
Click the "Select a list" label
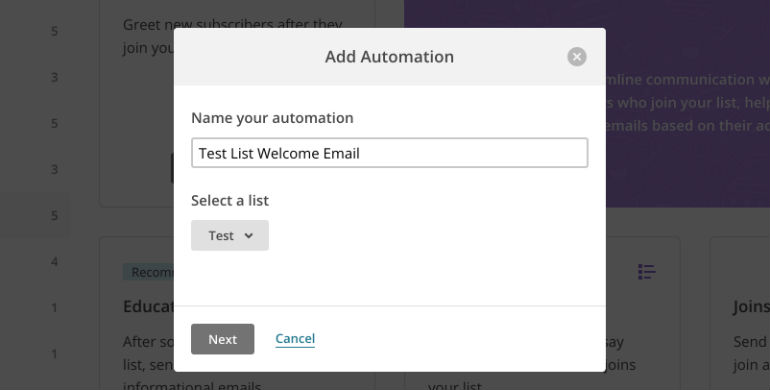pos(230,200)
